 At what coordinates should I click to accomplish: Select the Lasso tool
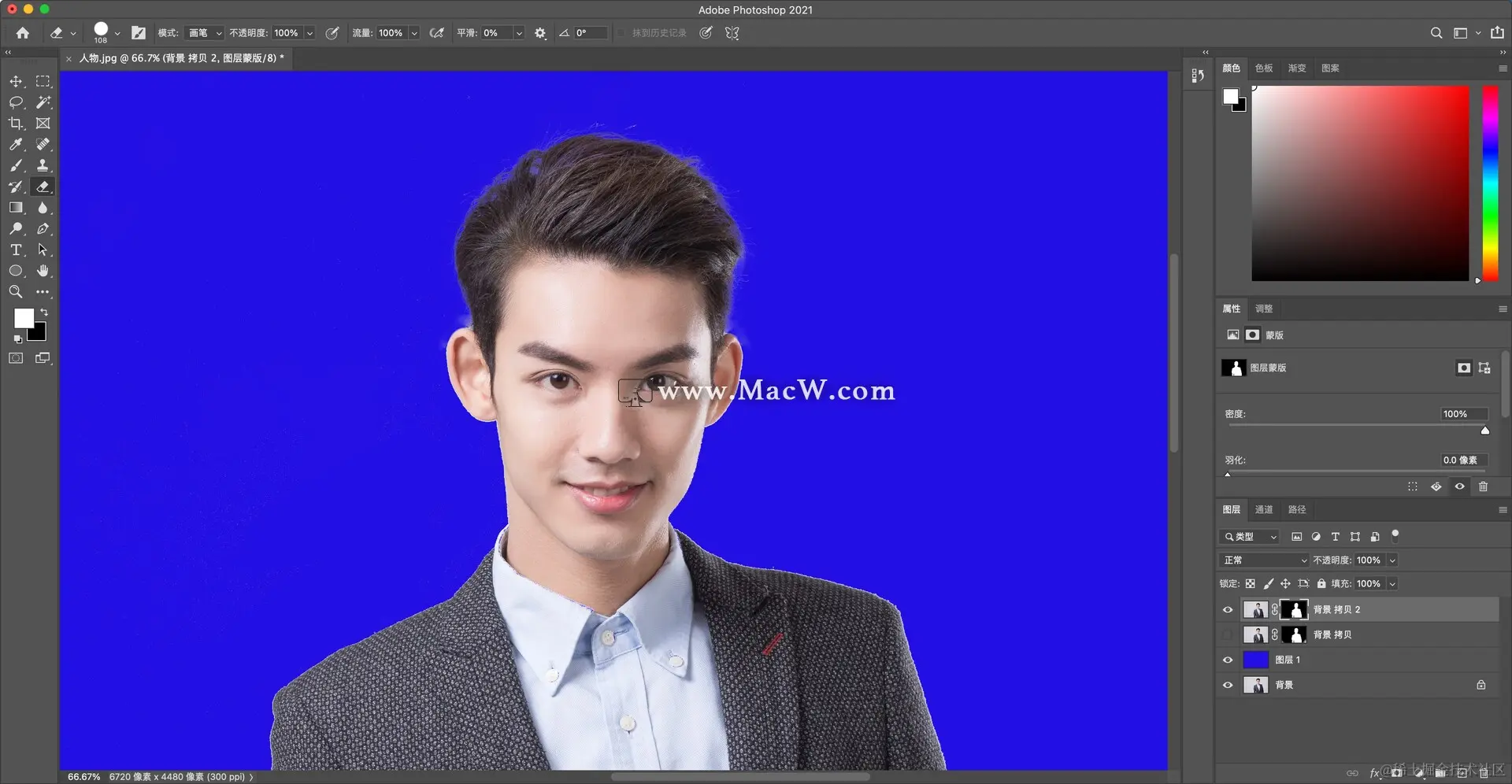click(16, 102)
